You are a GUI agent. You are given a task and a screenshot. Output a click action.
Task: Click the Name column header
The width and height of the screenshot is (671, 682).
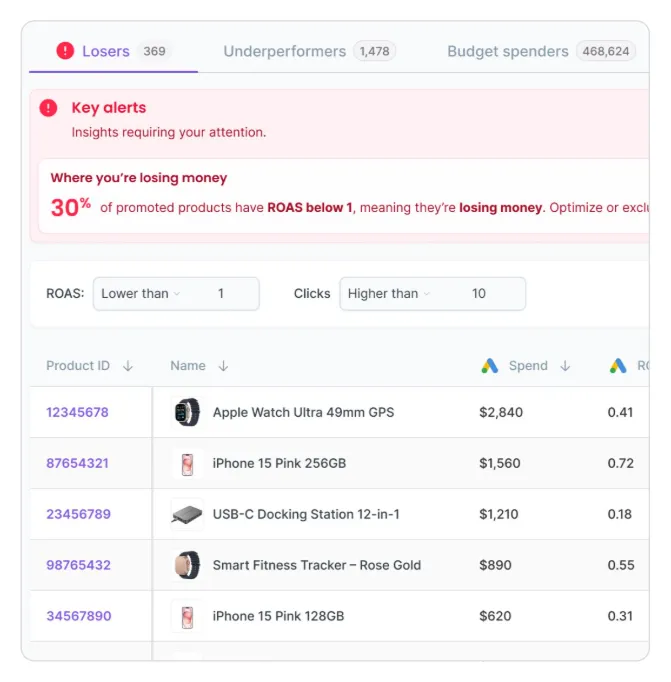(x=188, y=366)
